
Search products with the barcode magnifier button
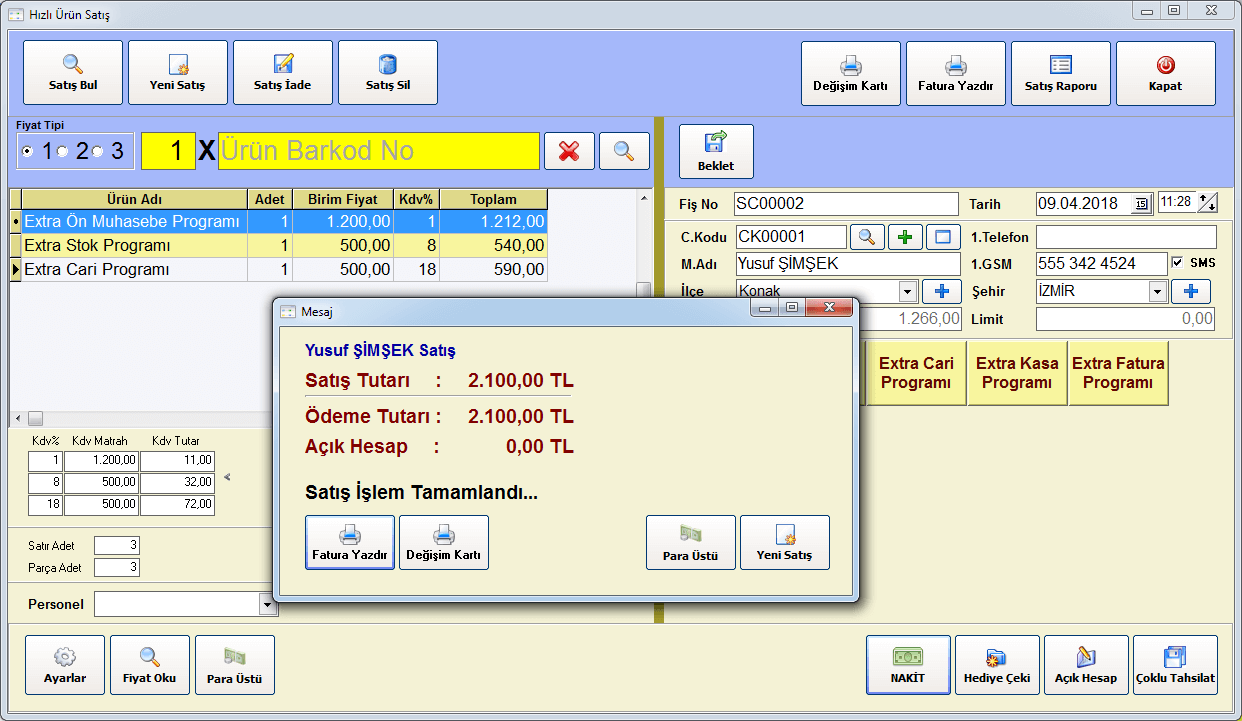point(624,151)
